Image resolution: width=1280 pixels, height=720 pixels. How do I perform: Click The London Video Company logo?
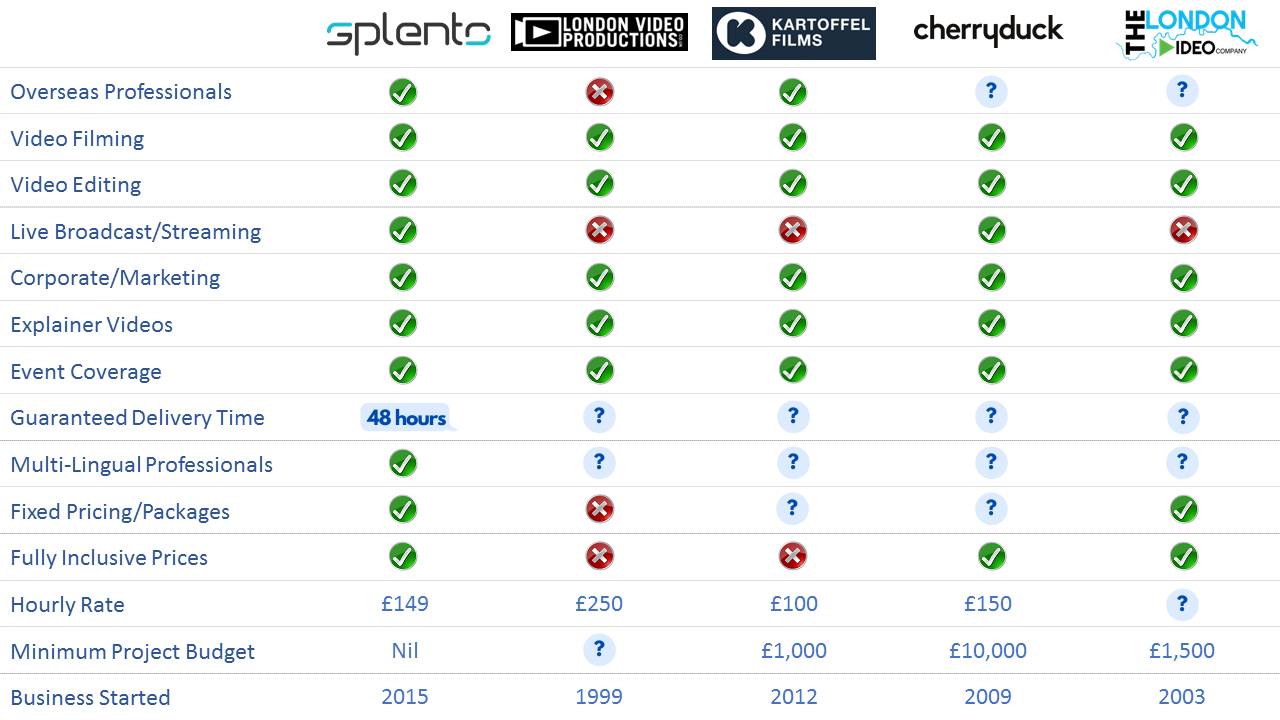pyautogui.click(x=1186, y=34)
